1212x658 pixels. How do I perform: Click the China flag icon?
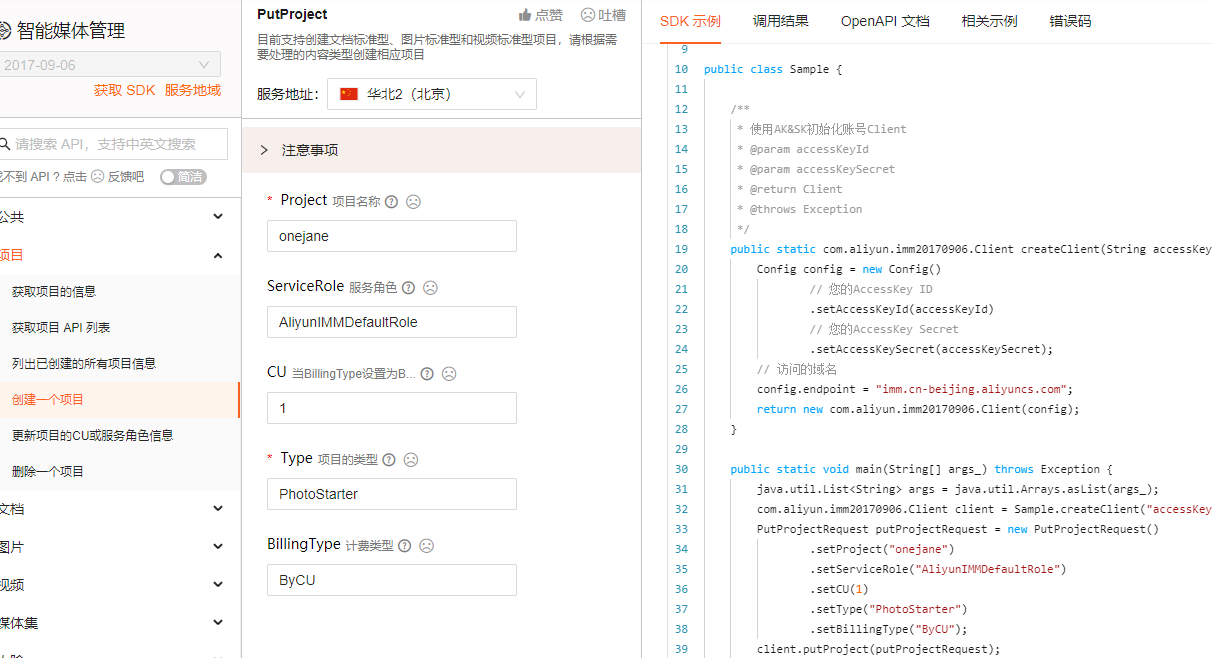pyautogui.click(x=348, y=94)
